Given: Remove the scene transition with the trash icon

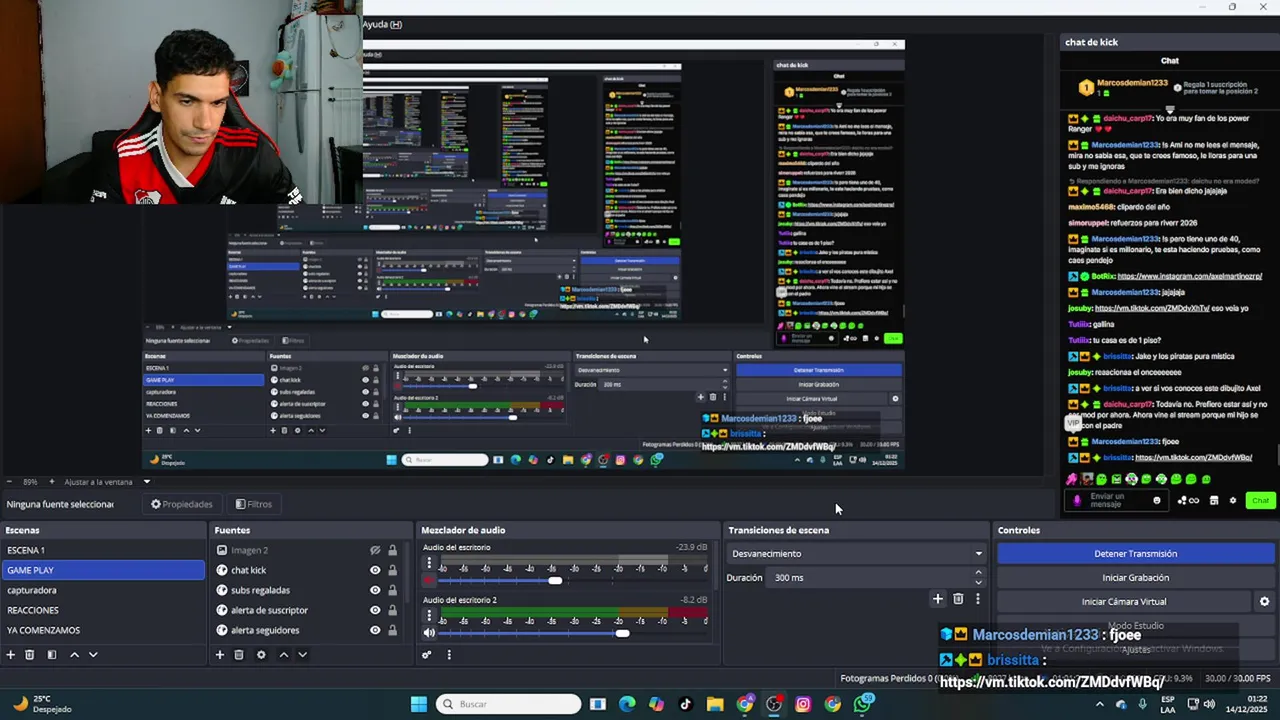Looking at the screenshot, I should (x=958, y=599).
